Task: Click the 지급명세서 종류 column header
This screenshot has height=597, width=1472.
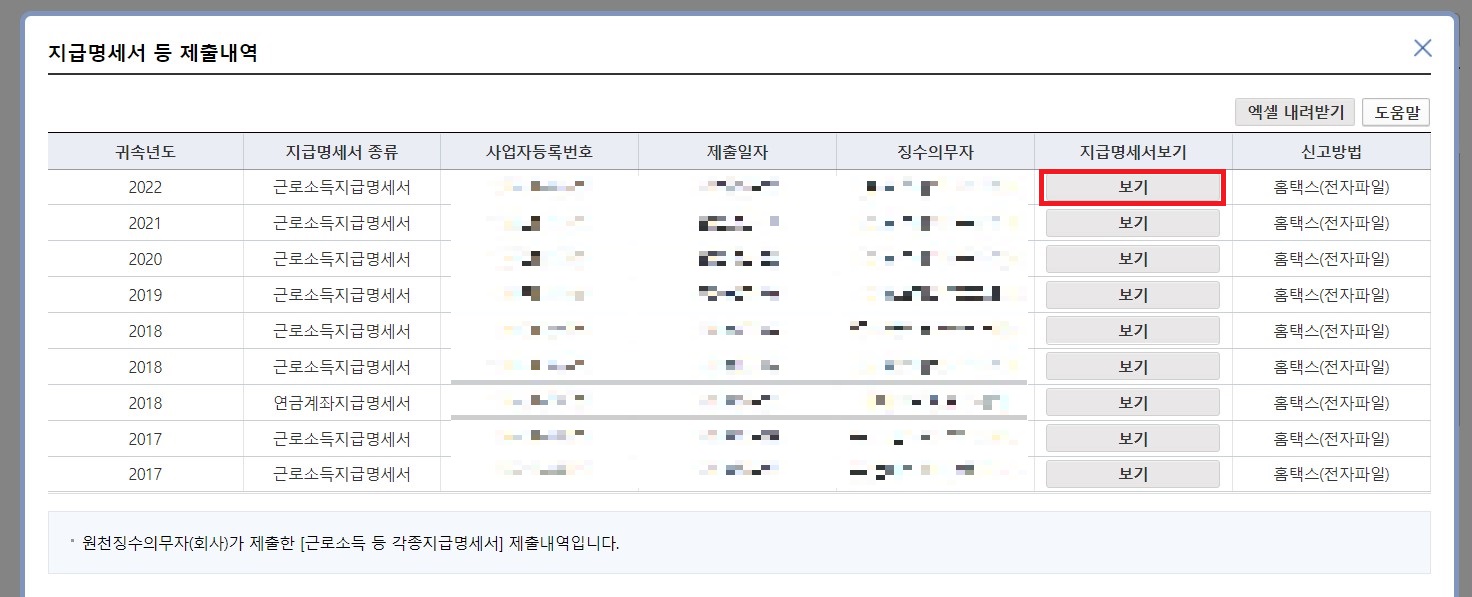Action: (344, 151)
